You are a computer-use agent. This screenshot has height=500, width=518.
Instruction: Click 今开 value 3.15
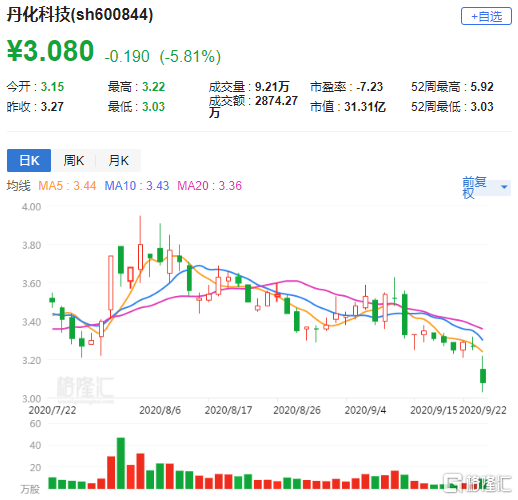52,87
